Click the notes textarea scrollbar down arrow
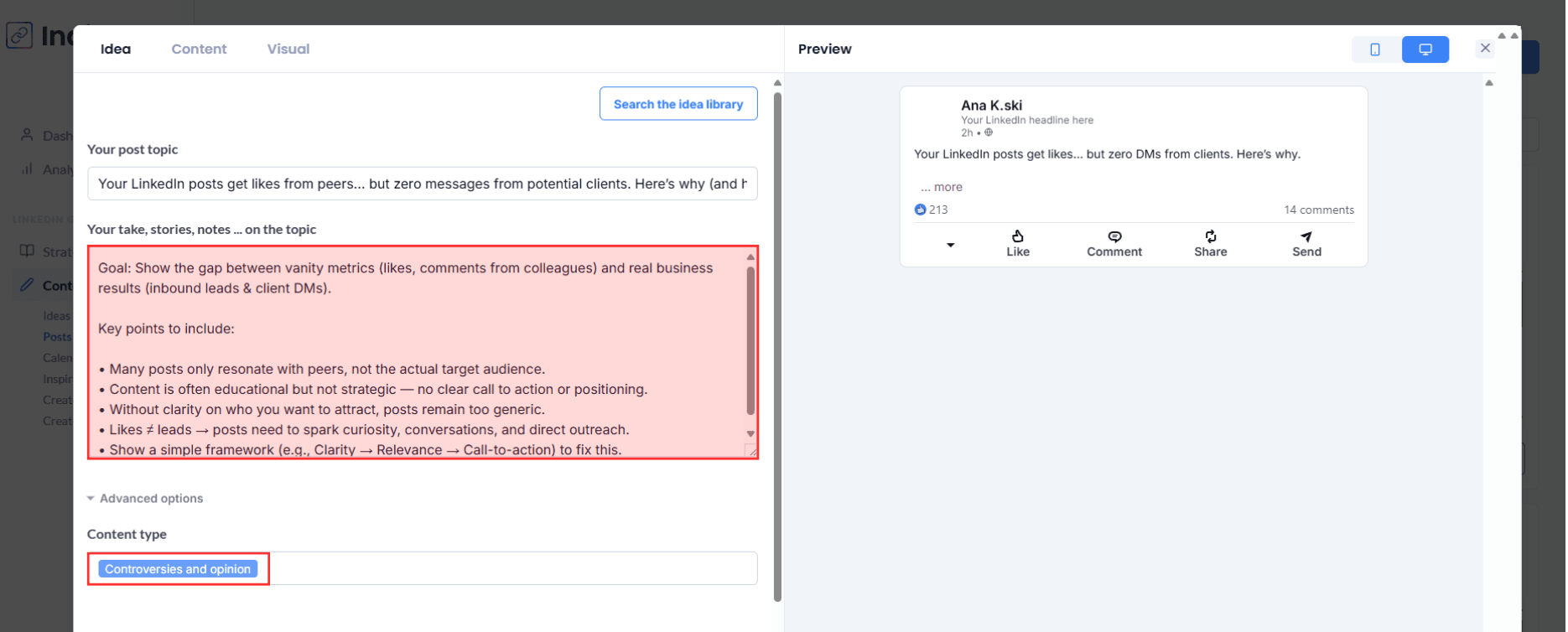Image resolution: width=1568 pixels, height=632 pixels. 750,433
